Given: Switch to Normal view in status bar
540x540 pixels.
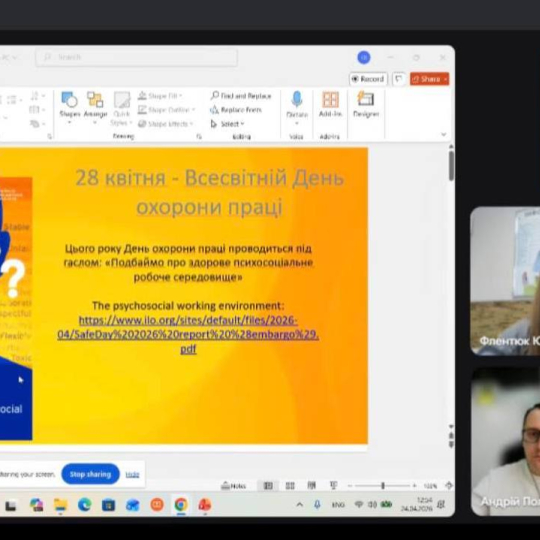Looking at the screenshot, I should (x=268, y=486).
